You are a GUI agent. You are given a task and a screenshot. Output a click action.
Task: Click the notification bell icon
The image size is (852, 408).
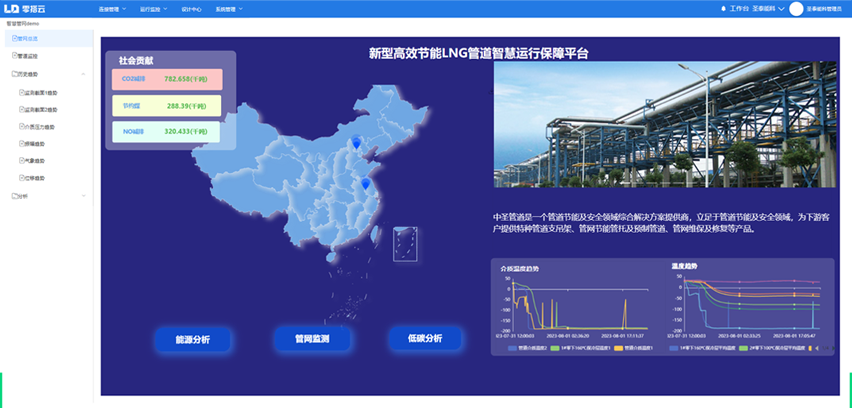point(724,8)
